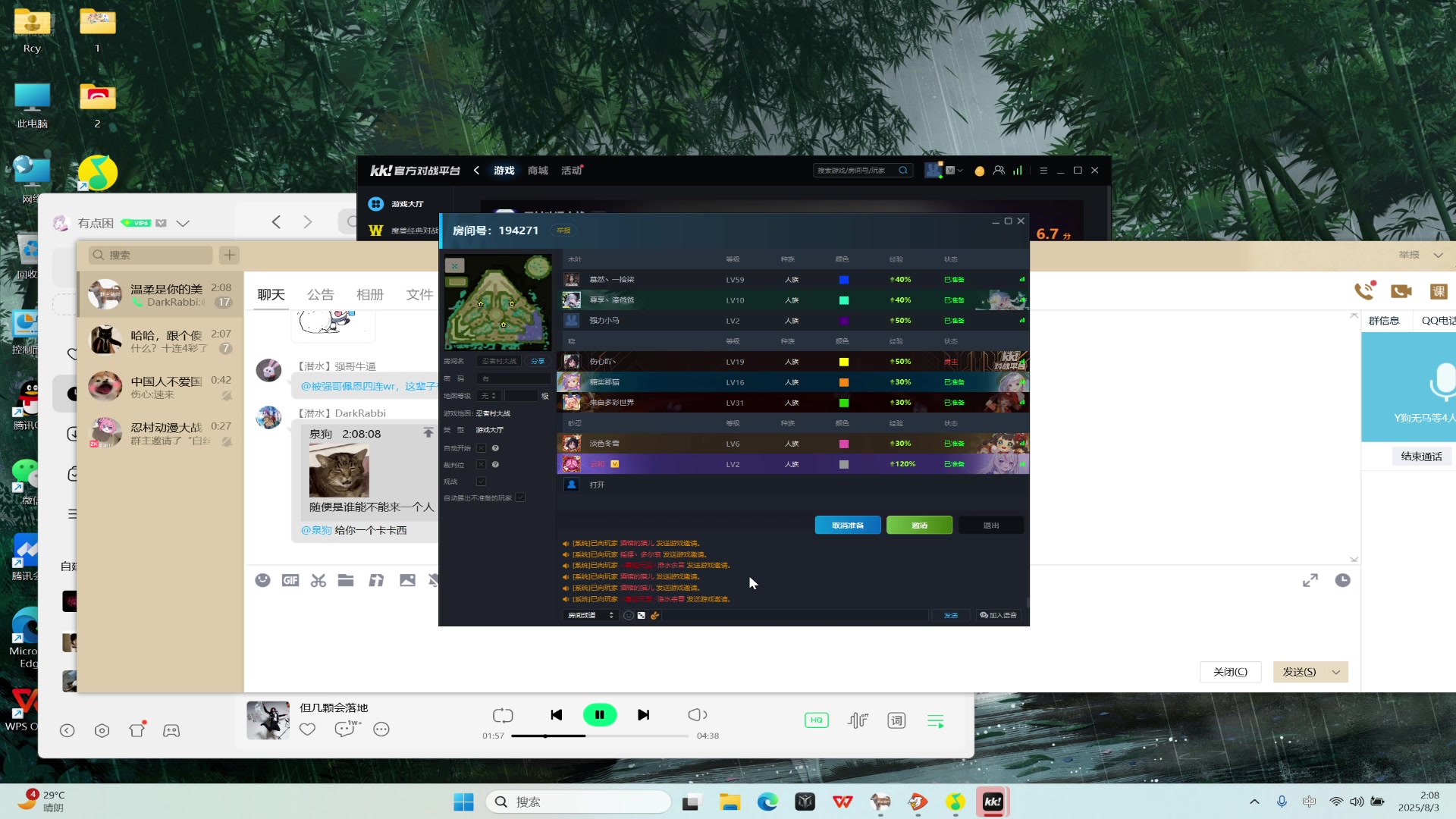The height and width of the screenshot is (819, 1456).
Task: Open the comments icon under the song title
Action: click(x=346, y=729)
